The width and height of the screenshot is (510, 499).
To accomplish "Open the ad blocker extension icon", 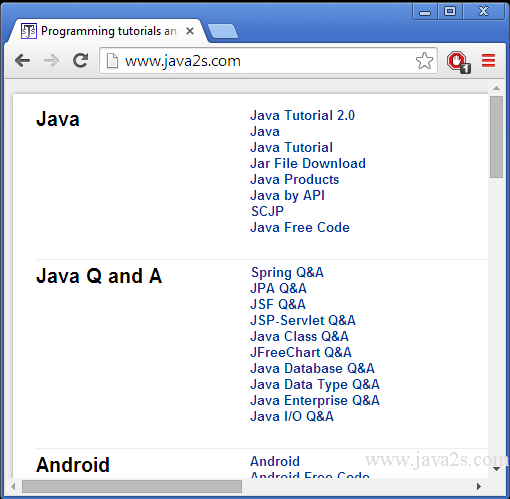I will pos(458,62).
